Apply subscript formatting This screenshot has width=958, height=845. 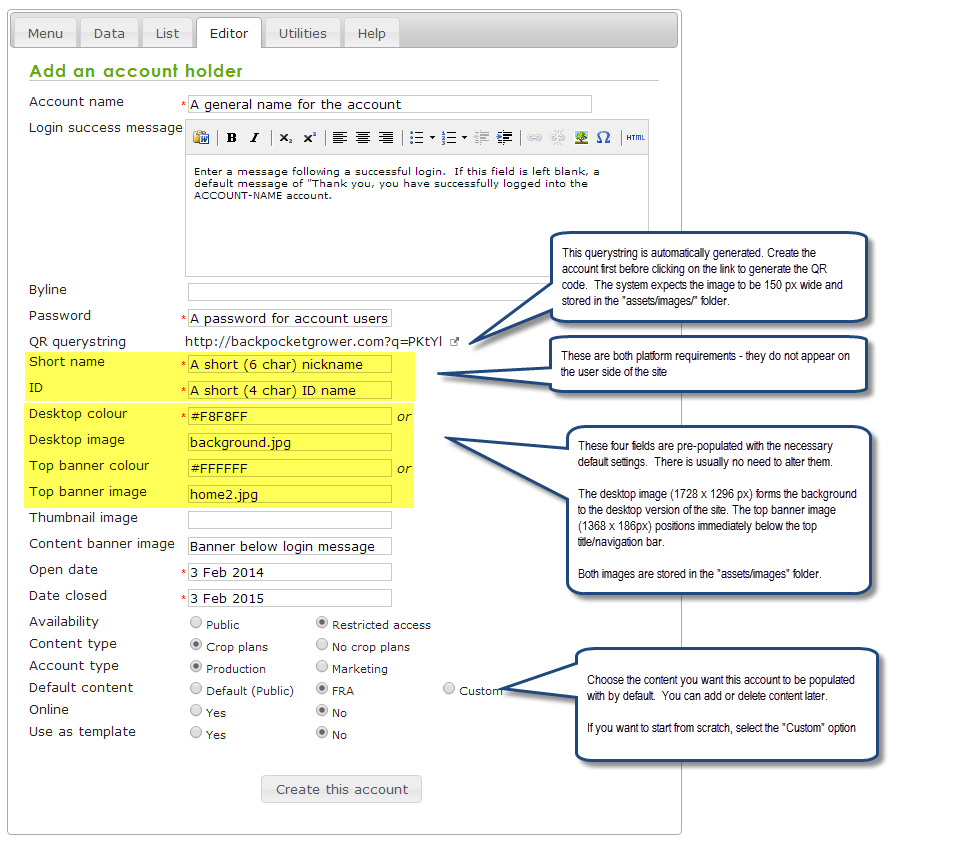pos(285,138)
